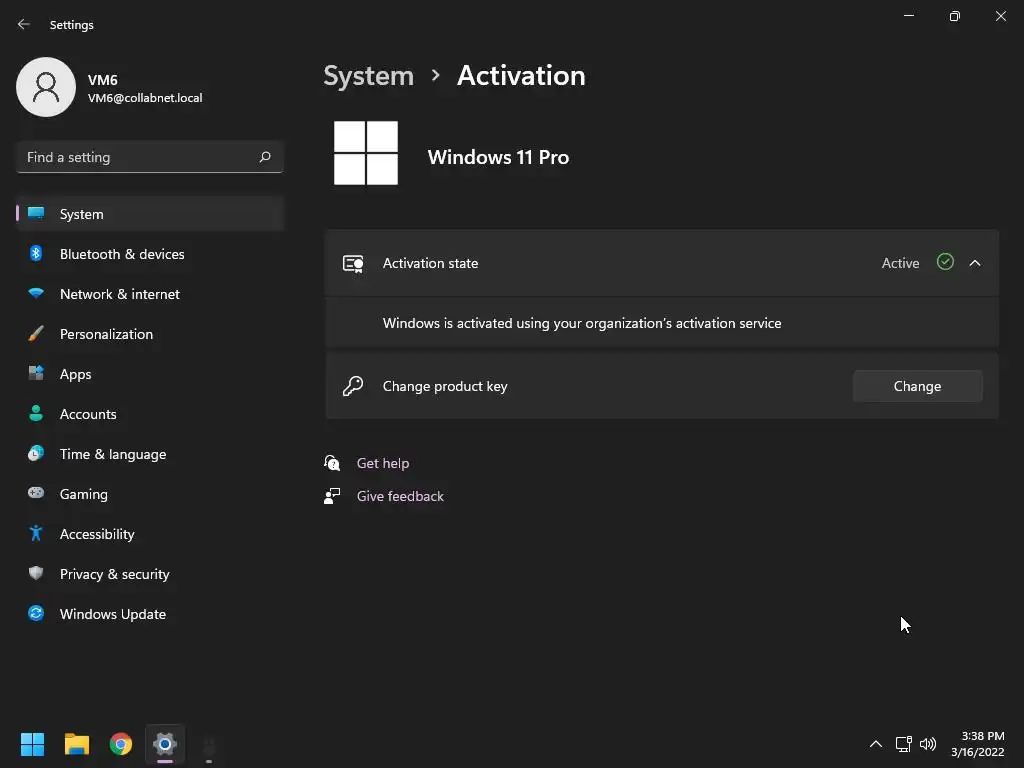Open the Get help link
This screenshot has height=768, width=1024.
383,463
